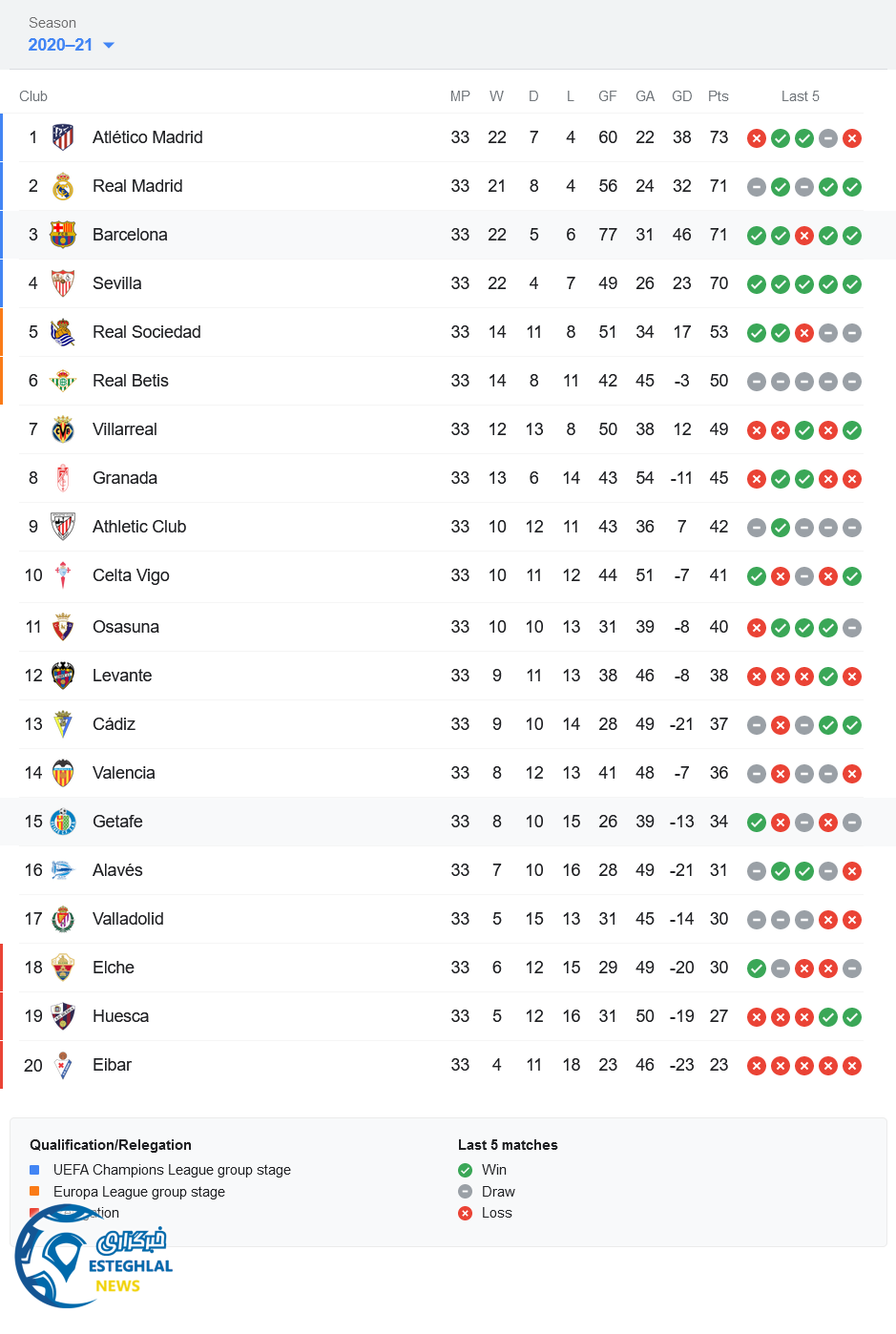Click the Real Madrid club crest
The width and height of the screenshot is (896, 1334).
click(x=63, y=186)
